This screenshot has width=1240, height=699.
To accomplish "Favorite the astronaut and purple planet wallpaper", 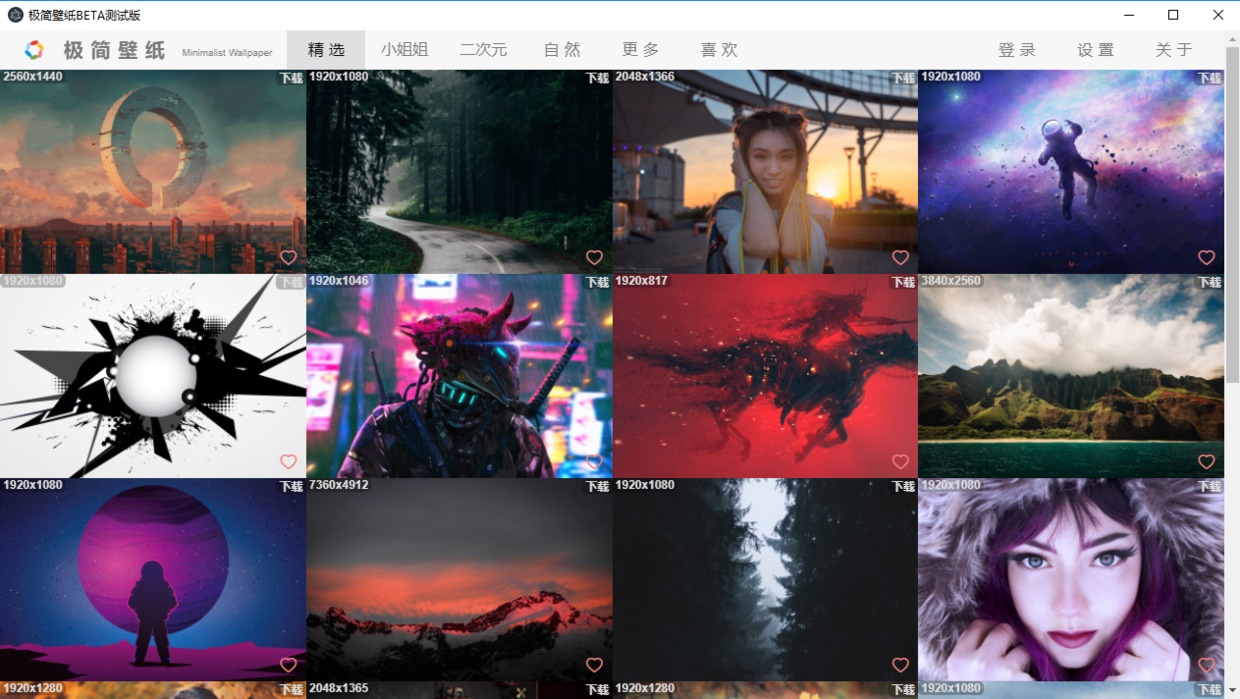I will [x=288, y=665].
